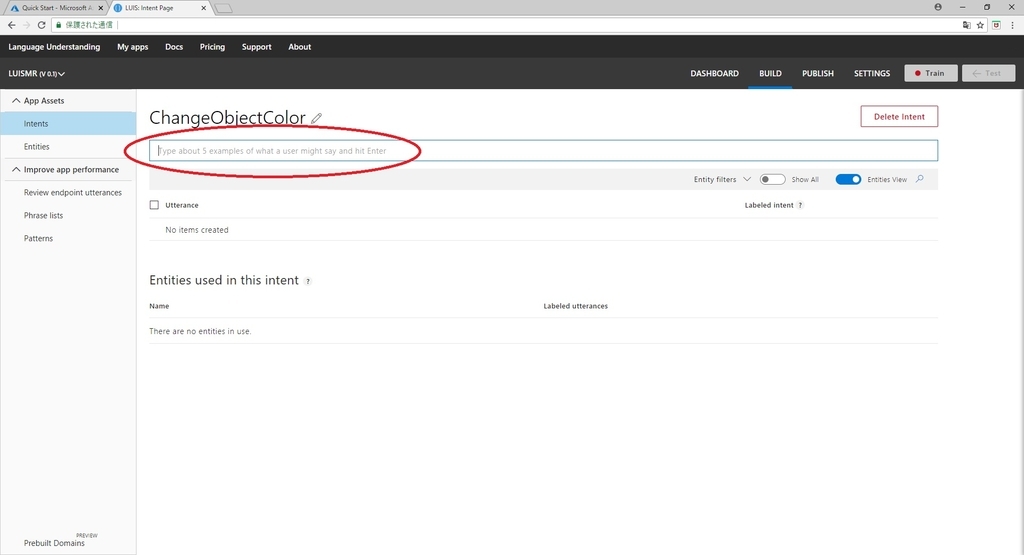Edit intent name with pencil icon
The image size is (1024, 555).
(x=317, y=118)
